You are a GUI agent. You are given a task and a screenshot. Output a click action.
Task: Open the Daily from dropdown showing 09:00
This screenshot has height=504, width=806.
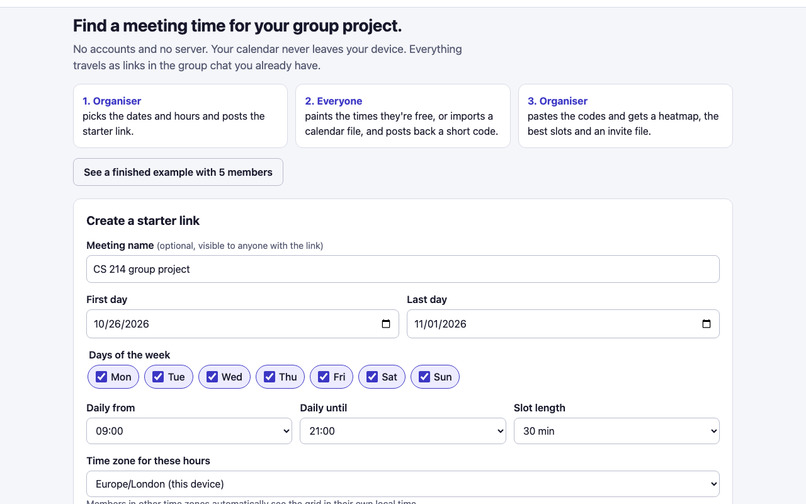(x=189, y=431)
